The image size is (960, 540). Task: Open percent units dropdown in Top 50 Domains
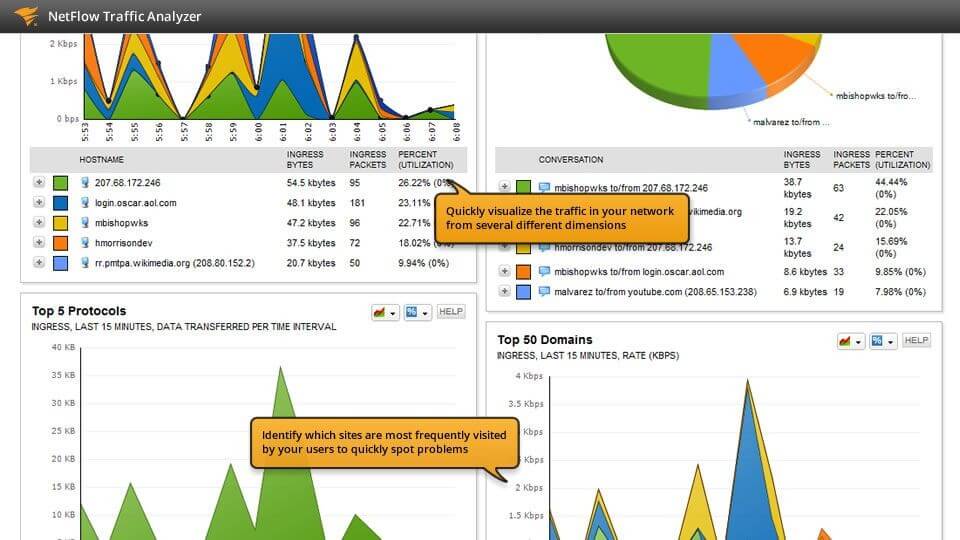(x=883, y=341)
